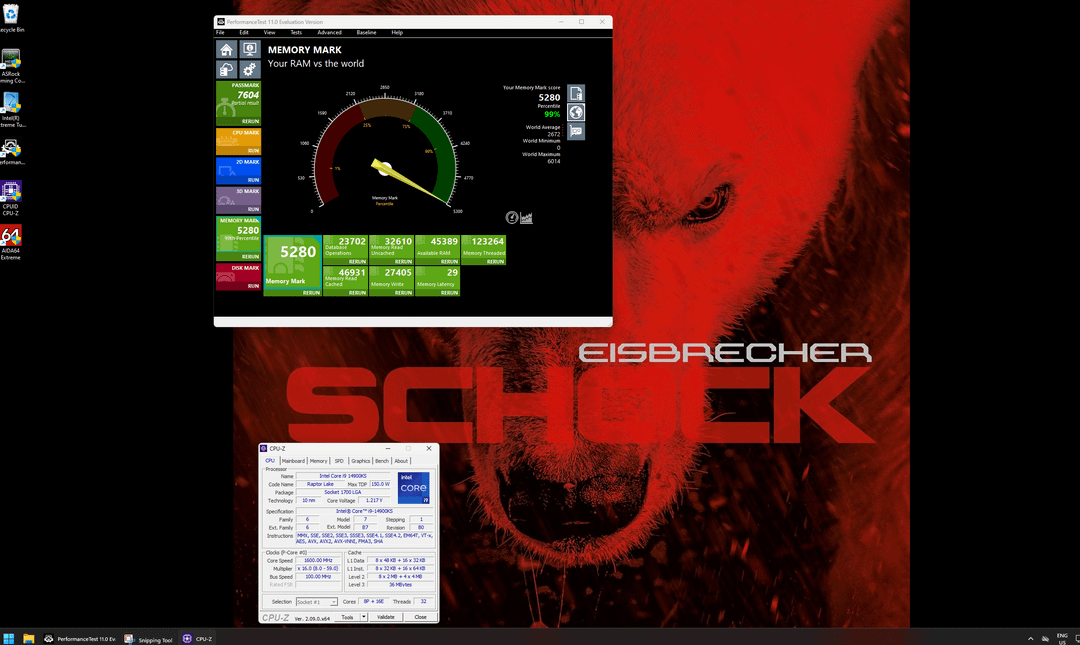Image resolution: width=1080 pixels, height=645 pixels.
Task: Open the Advanced menu
Action: [329, 32]
